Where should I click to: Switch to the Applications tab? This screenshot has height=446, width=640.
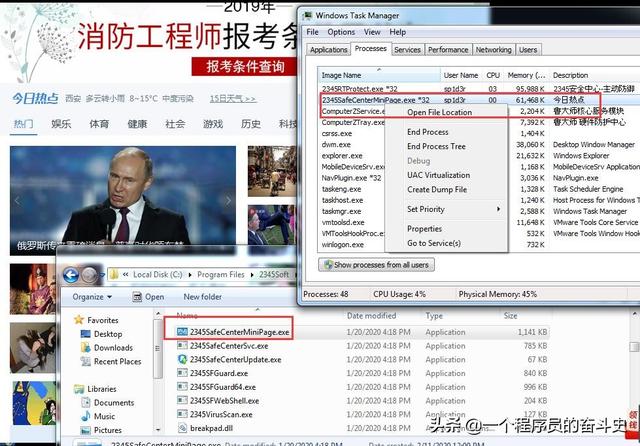click(329, 50)
